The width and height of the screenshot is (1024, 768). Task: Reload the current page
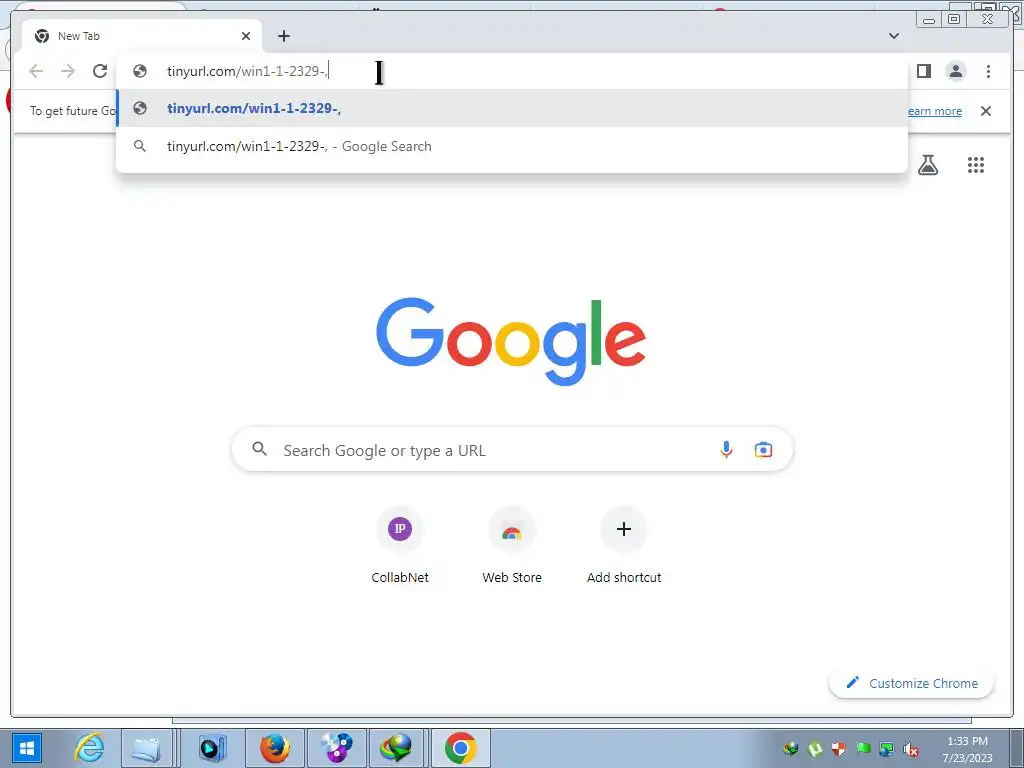[99, 71]
